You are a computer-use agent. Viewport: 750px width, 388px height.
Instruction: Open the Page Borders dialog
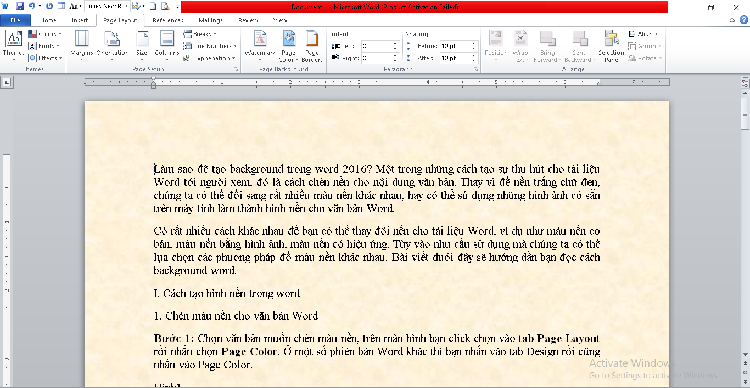(x=312, y=46)
